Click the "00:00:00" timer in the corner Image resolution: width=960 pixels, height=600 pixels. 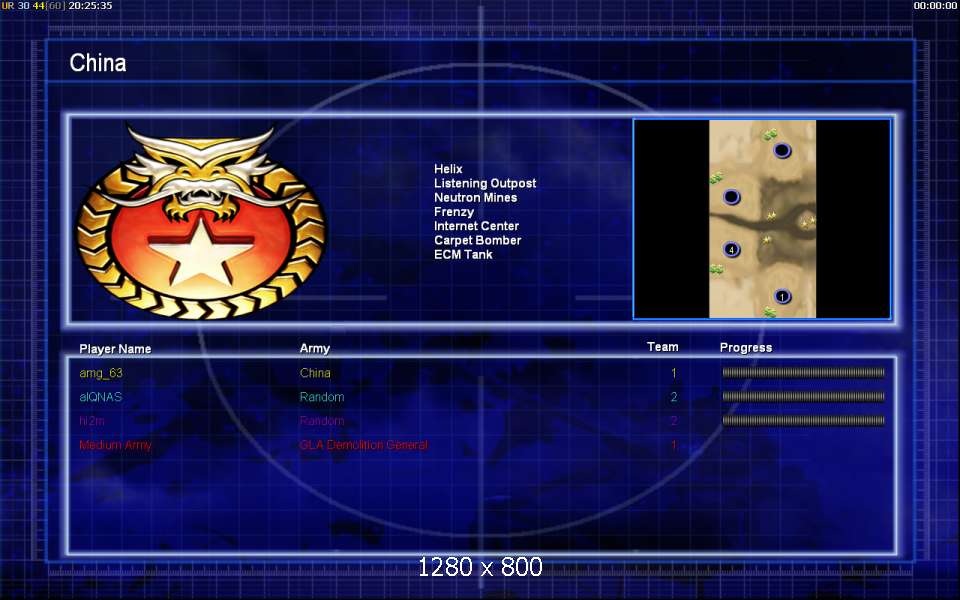[935, 6]
